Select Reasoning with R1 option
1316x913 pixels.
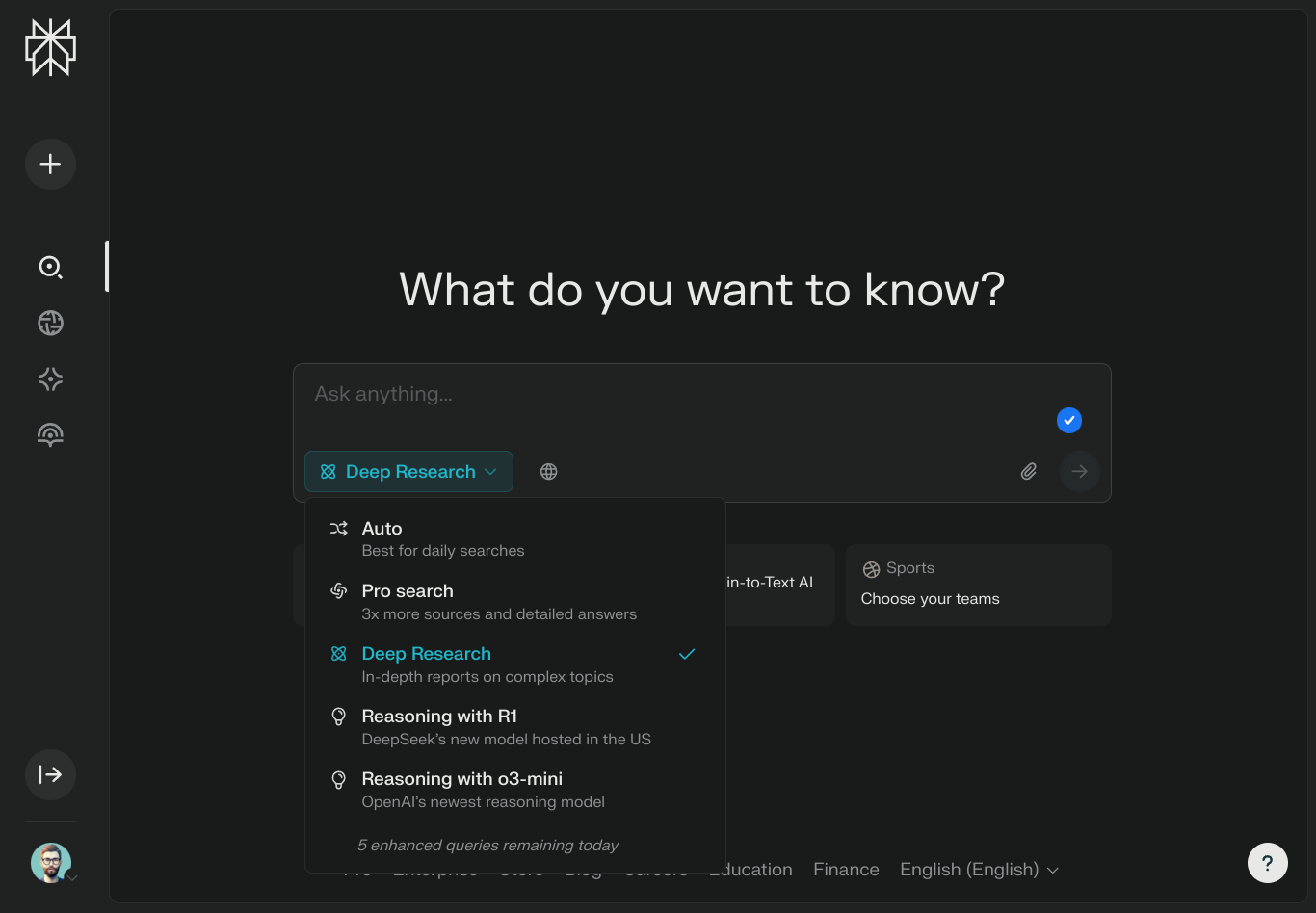[x=514, y=726]
